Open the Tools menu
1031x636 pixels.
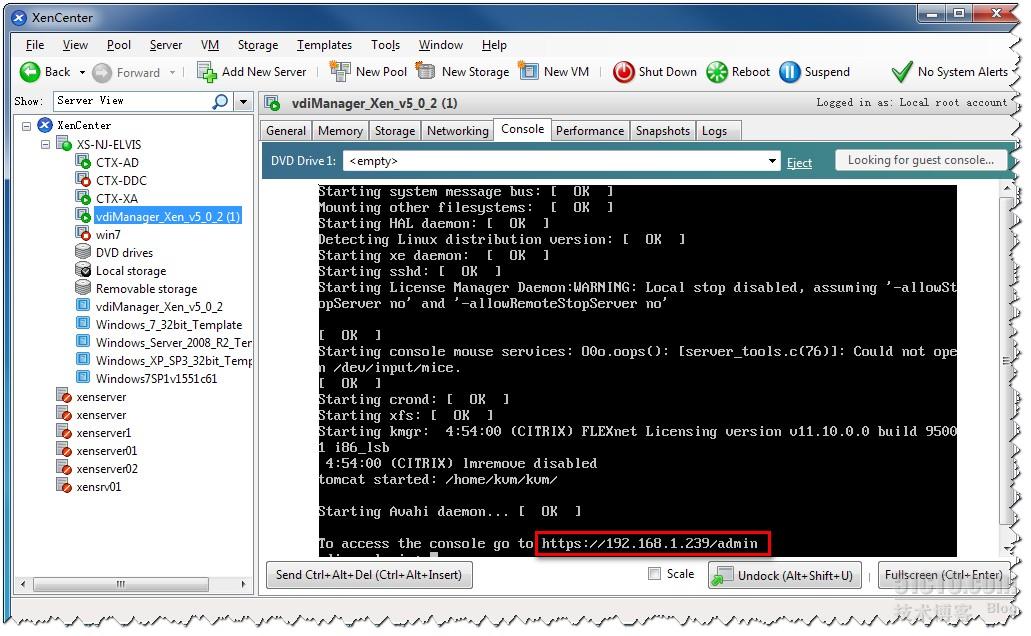pyautogui.click(x=385, y=45)
